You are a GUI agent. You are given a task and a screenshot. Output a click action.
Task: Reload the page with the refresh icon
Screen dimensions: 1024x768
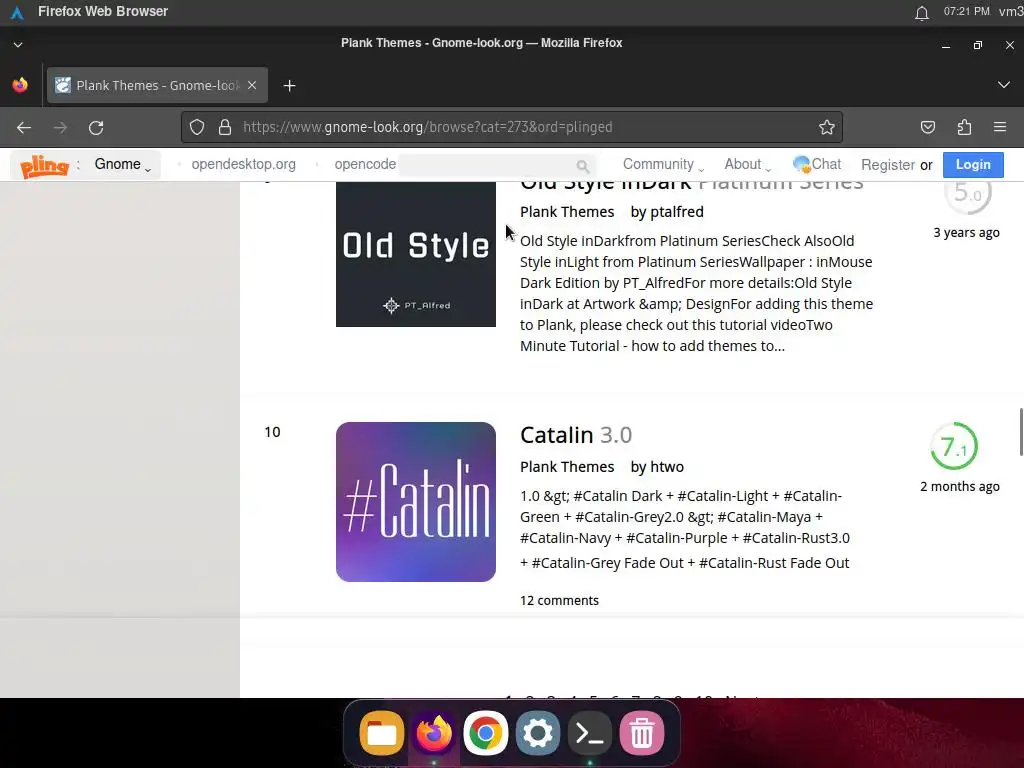pos(96,127)
